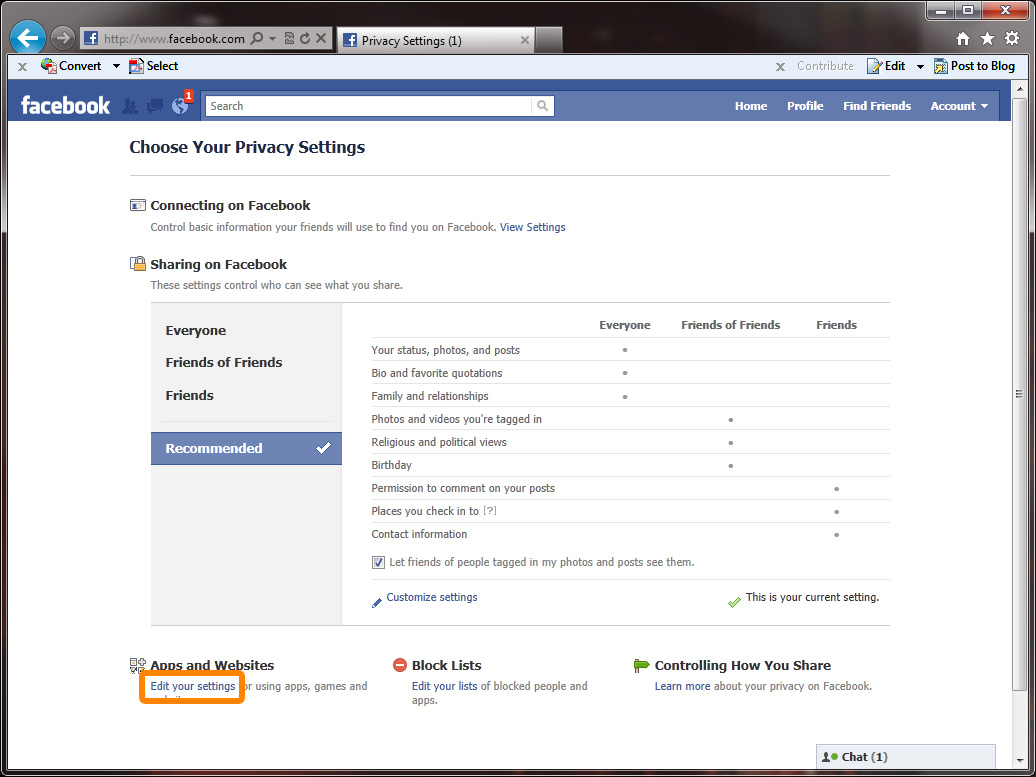Open the Account dropdown menu
1036x777 pixels.
(x=959, y=106)
